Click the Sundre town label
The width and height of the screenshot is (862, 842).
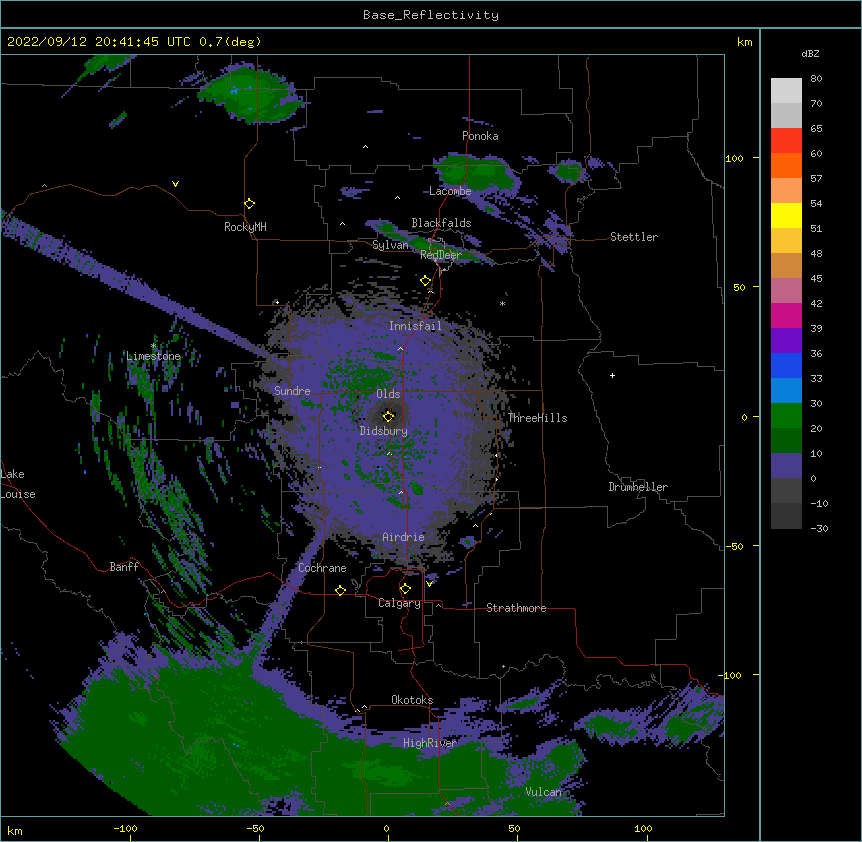click(292, 391)
